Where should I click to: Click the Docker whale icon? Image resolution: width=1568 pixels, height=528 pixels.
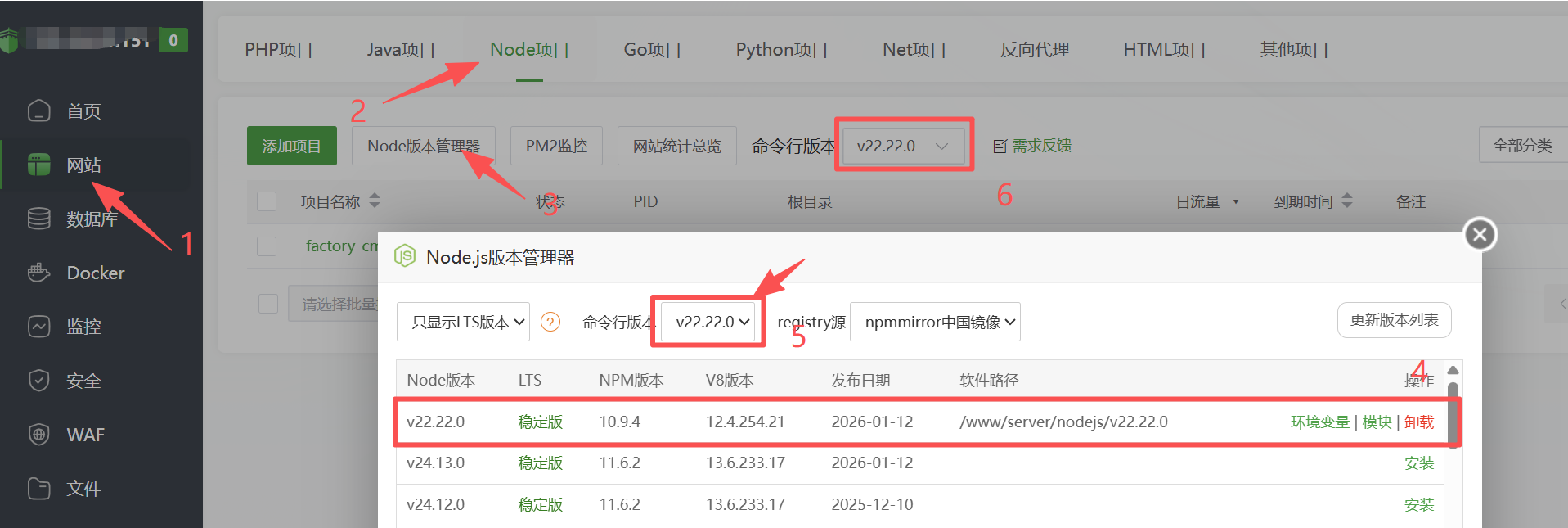pos(38,273)
